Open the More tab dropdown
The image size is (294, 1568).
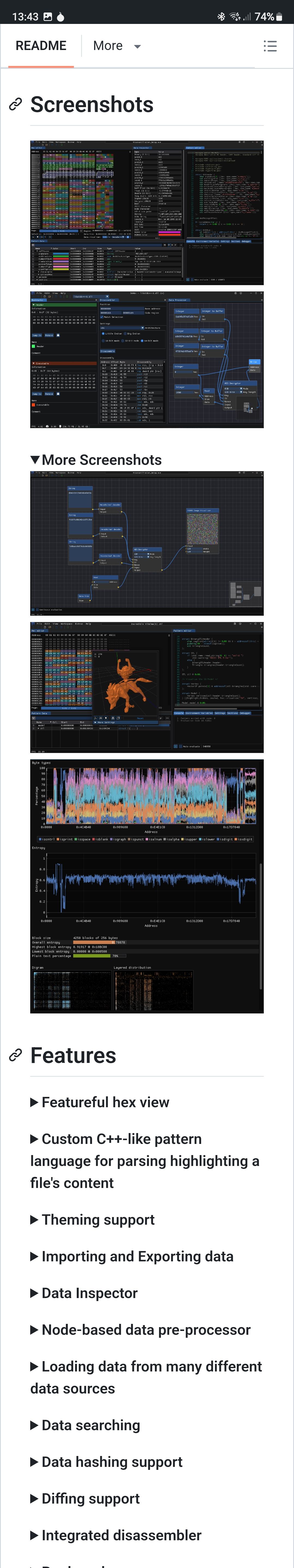(117, 46)
